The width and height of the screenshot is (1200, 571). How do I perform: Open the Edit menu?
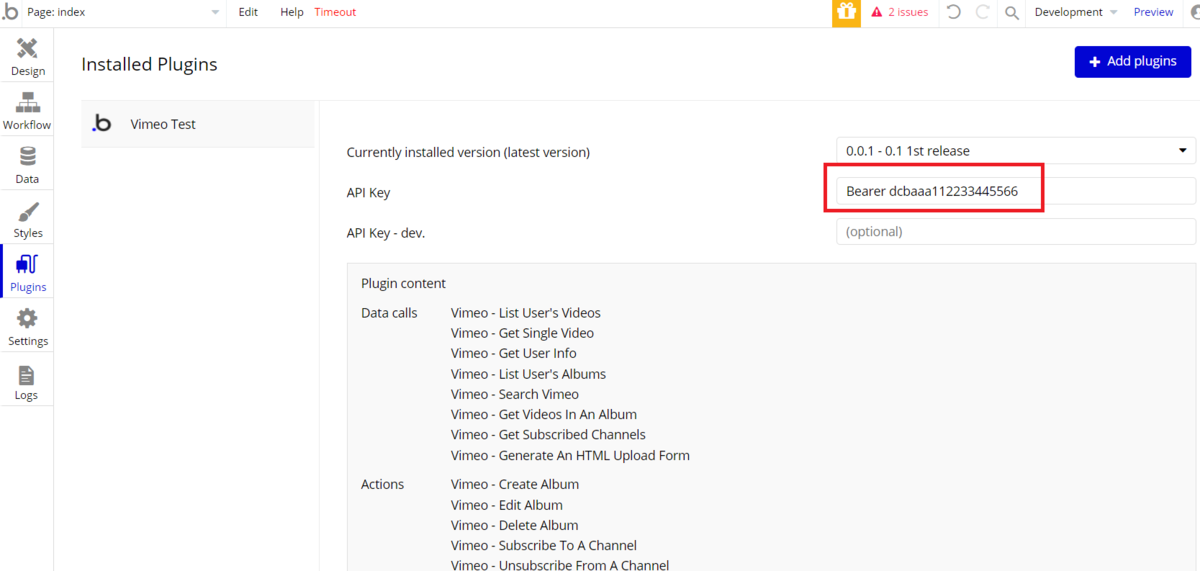coord(248,12)
